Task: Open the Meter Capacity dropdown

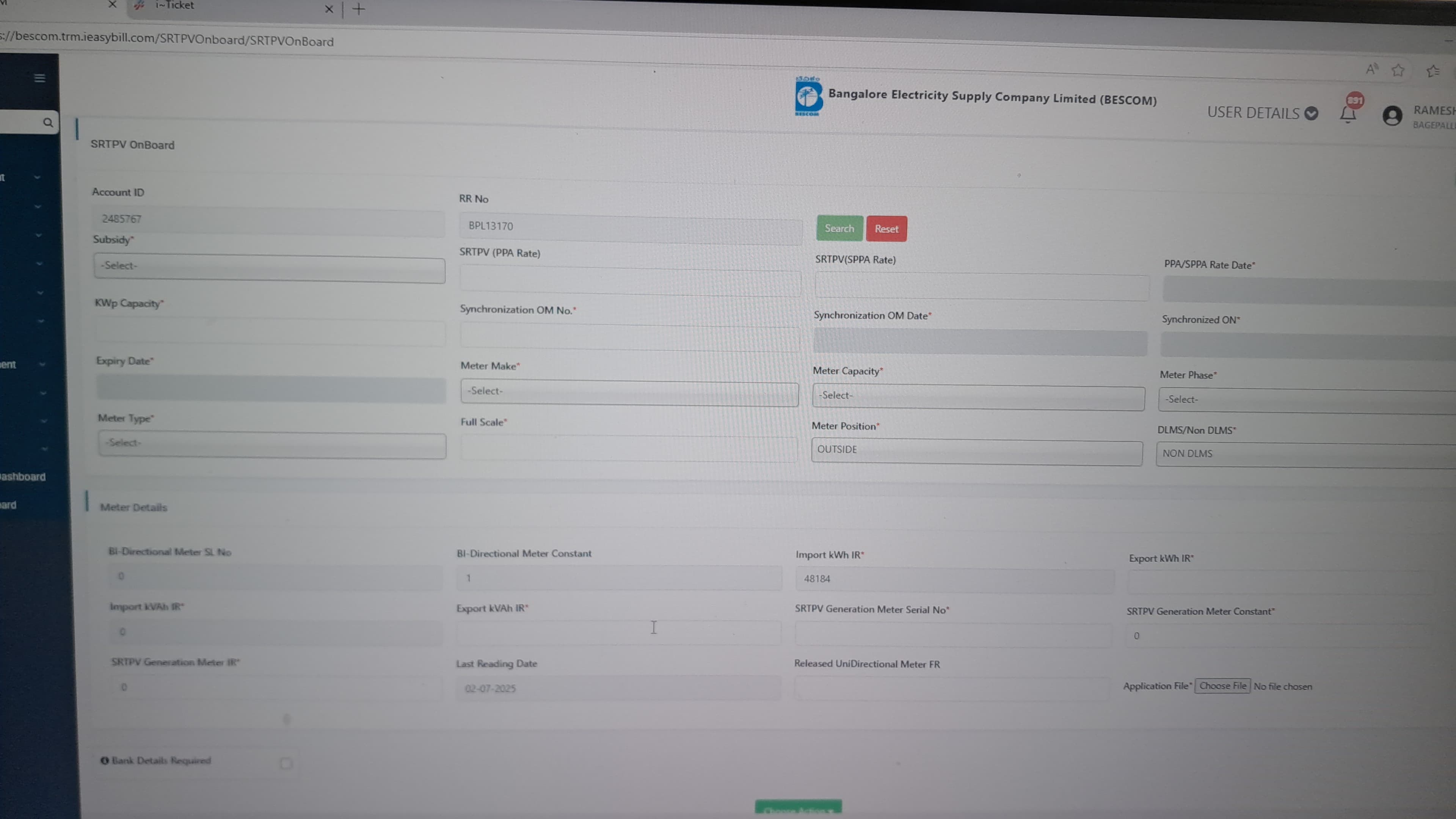Action: (x=978, y=397)
